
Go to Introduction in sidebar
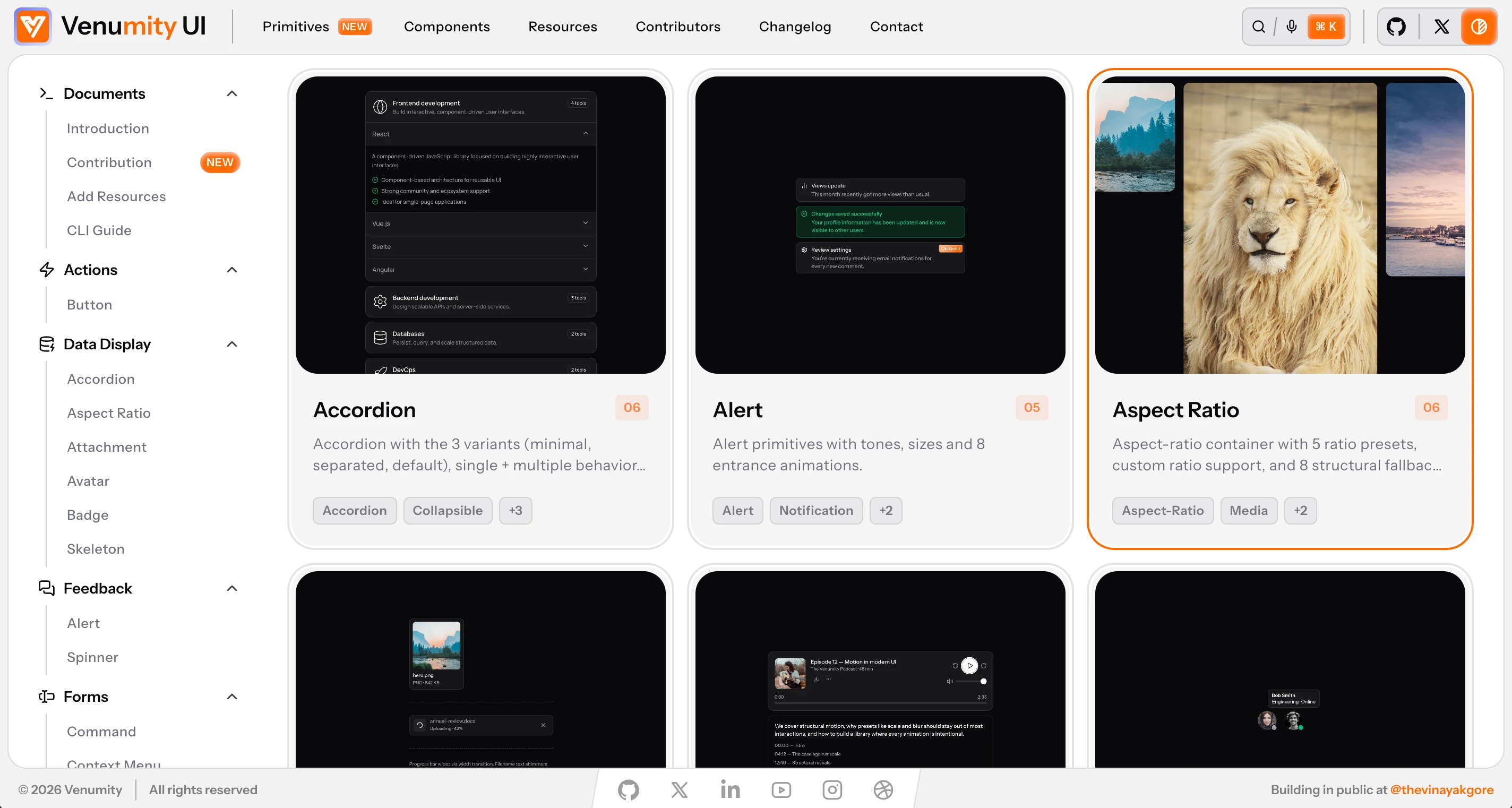(108, 128)
